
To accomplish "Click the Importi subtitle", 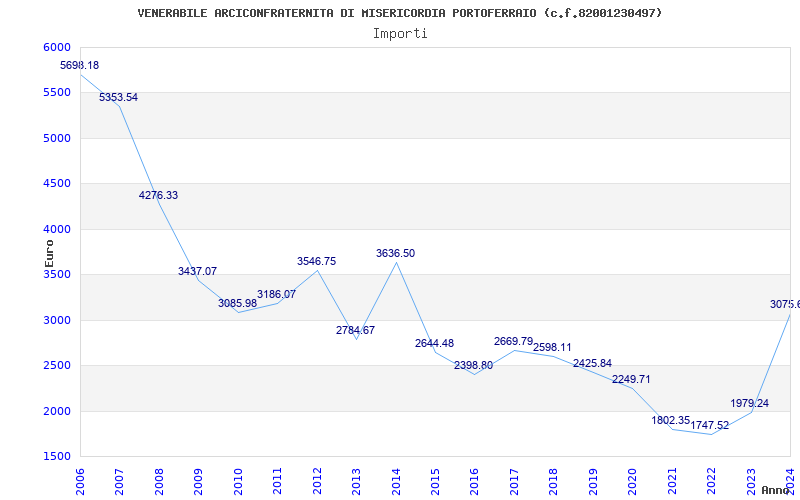I will 400,33.
